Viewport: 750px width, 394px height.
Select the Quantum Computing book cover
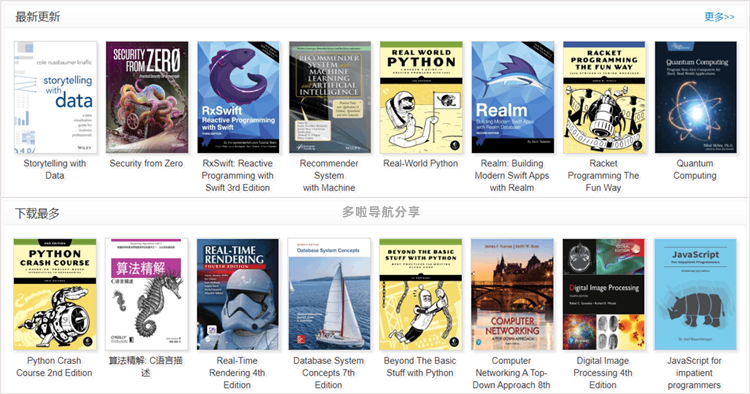[695, 97]
